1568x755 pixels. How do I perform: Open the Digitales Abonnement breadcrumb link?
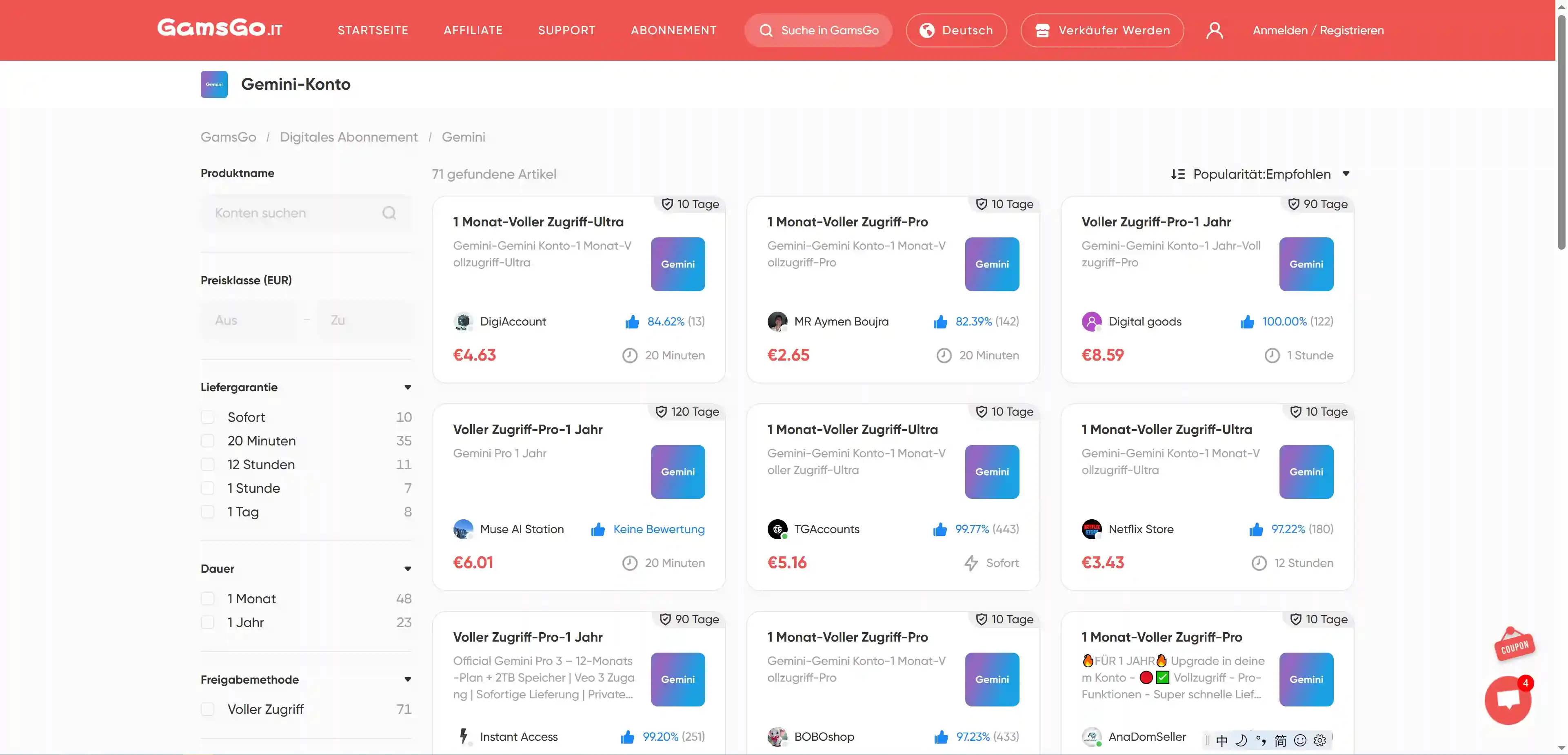[348, 137]
